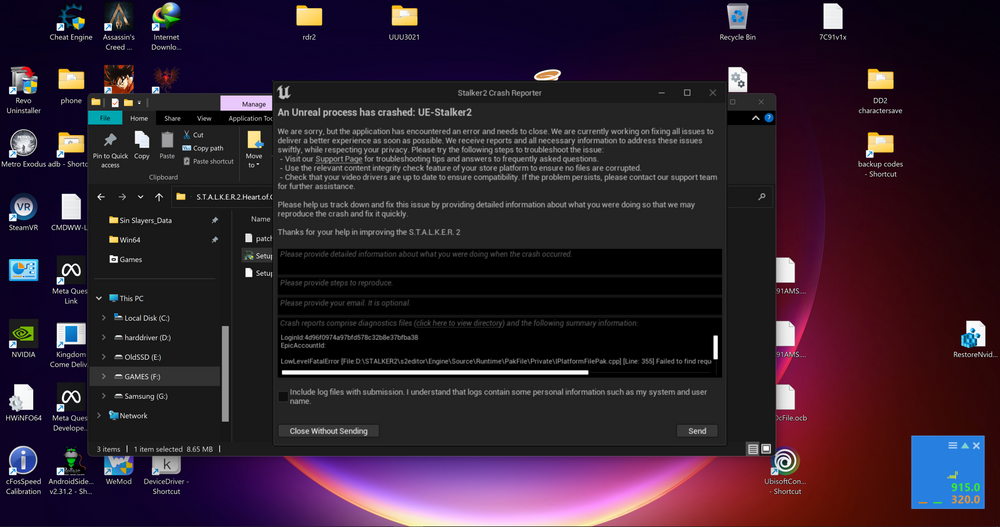Open Explorer help question mark icon
This screenshot has width=1000, height=527.
pos(768,118)
